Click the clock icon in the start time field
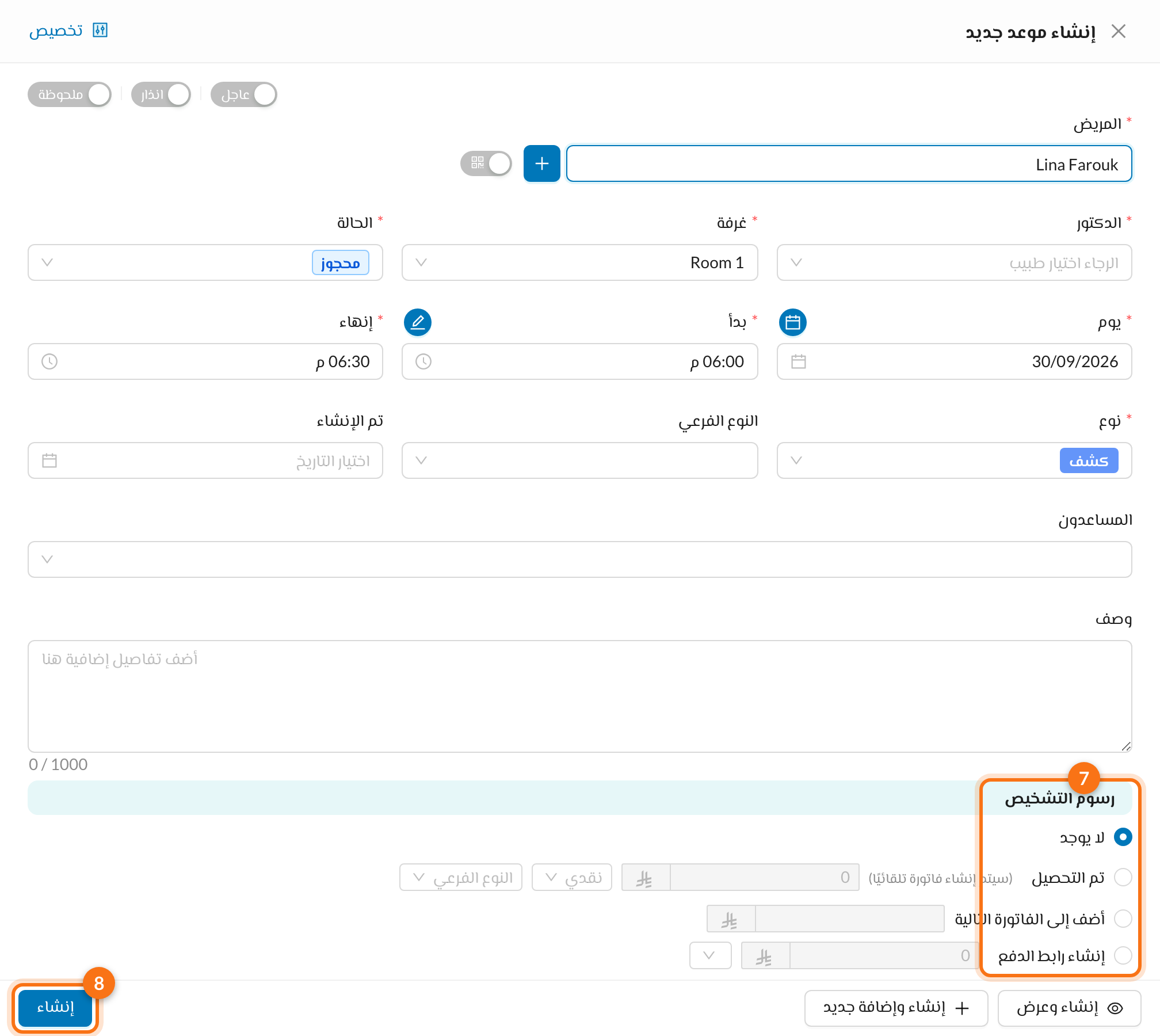This screenshot has height=1036, width=1160. (423, 361)
